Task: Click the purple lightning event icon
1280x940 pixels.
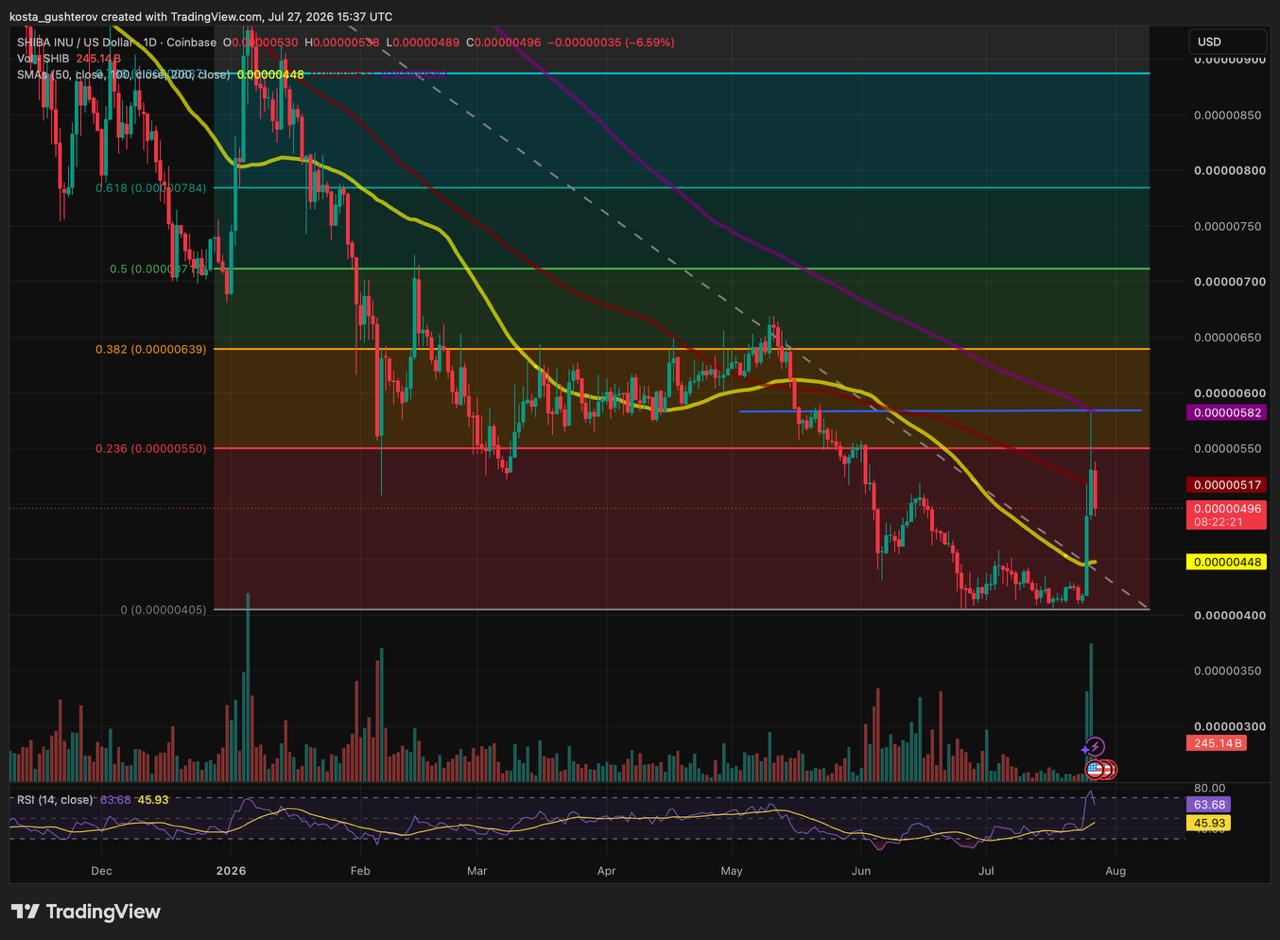Action: coord(1094,746)
